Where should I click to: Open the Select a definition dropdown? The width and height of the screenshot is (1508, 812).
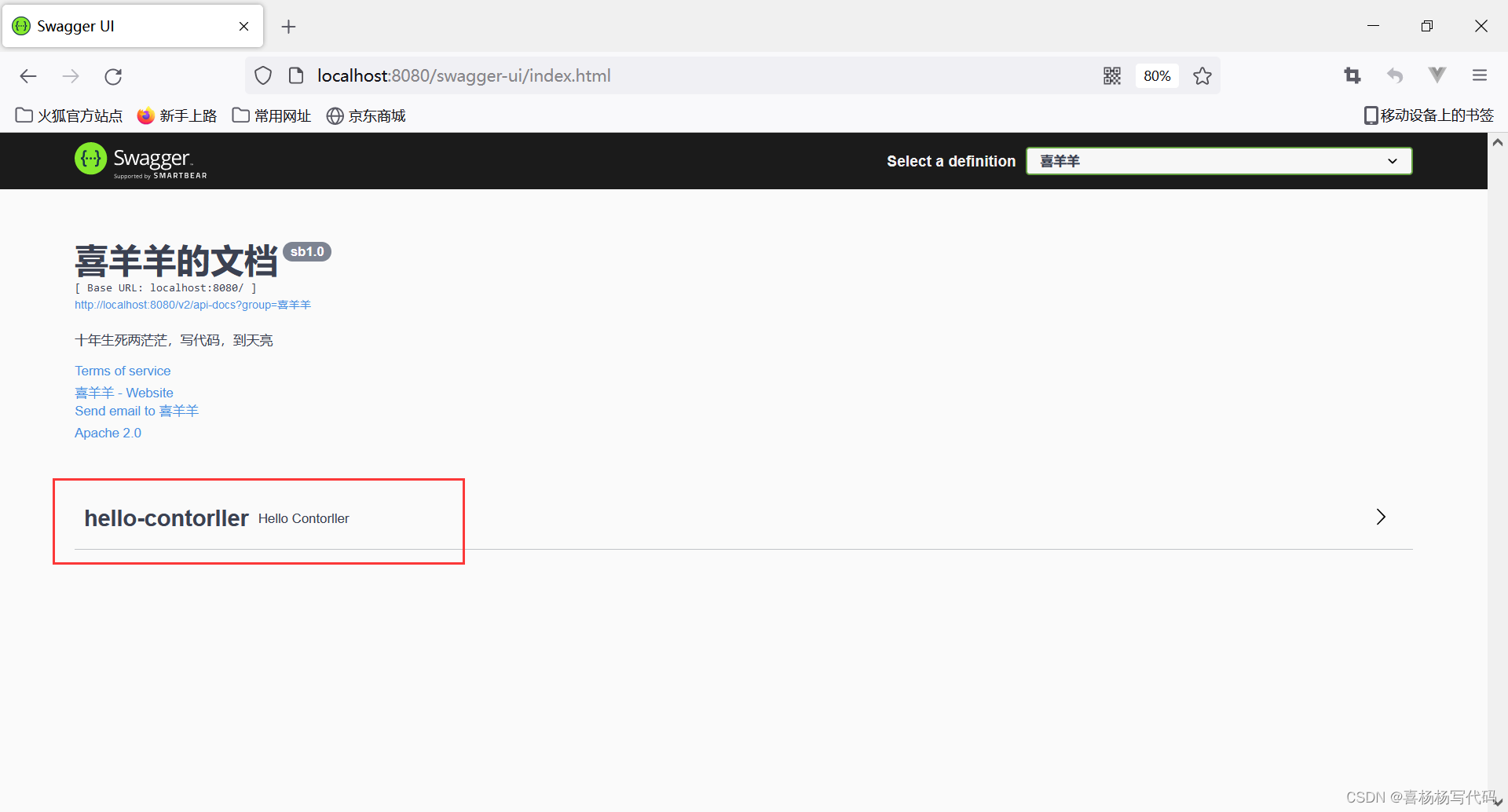tap(1218, 161)
